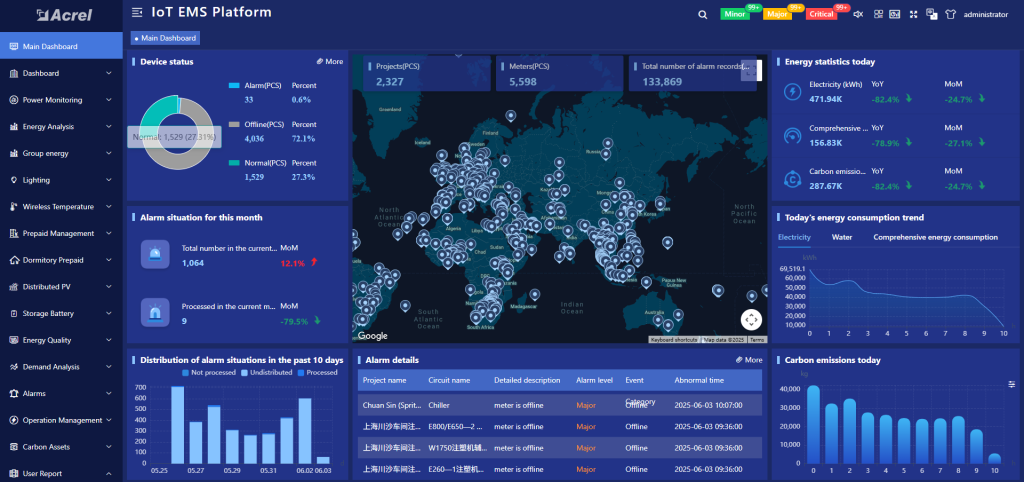Select the Chuan Sin Chiller alarm row

coord(560,405)
